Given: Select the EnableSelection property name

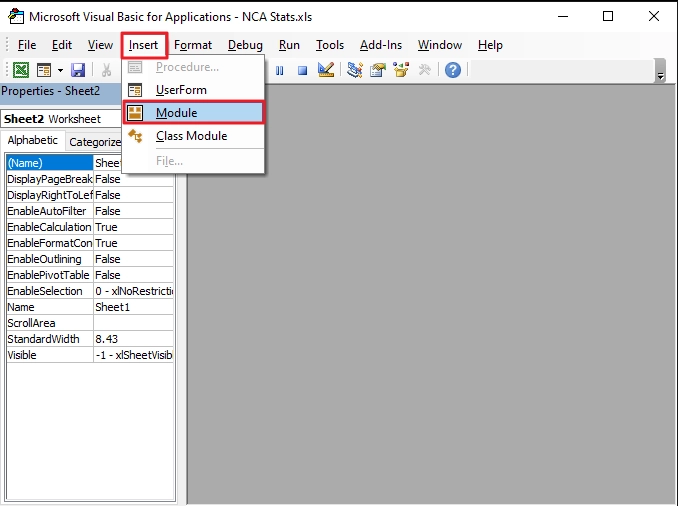Looking at the screenshot, I should point(49,291).
